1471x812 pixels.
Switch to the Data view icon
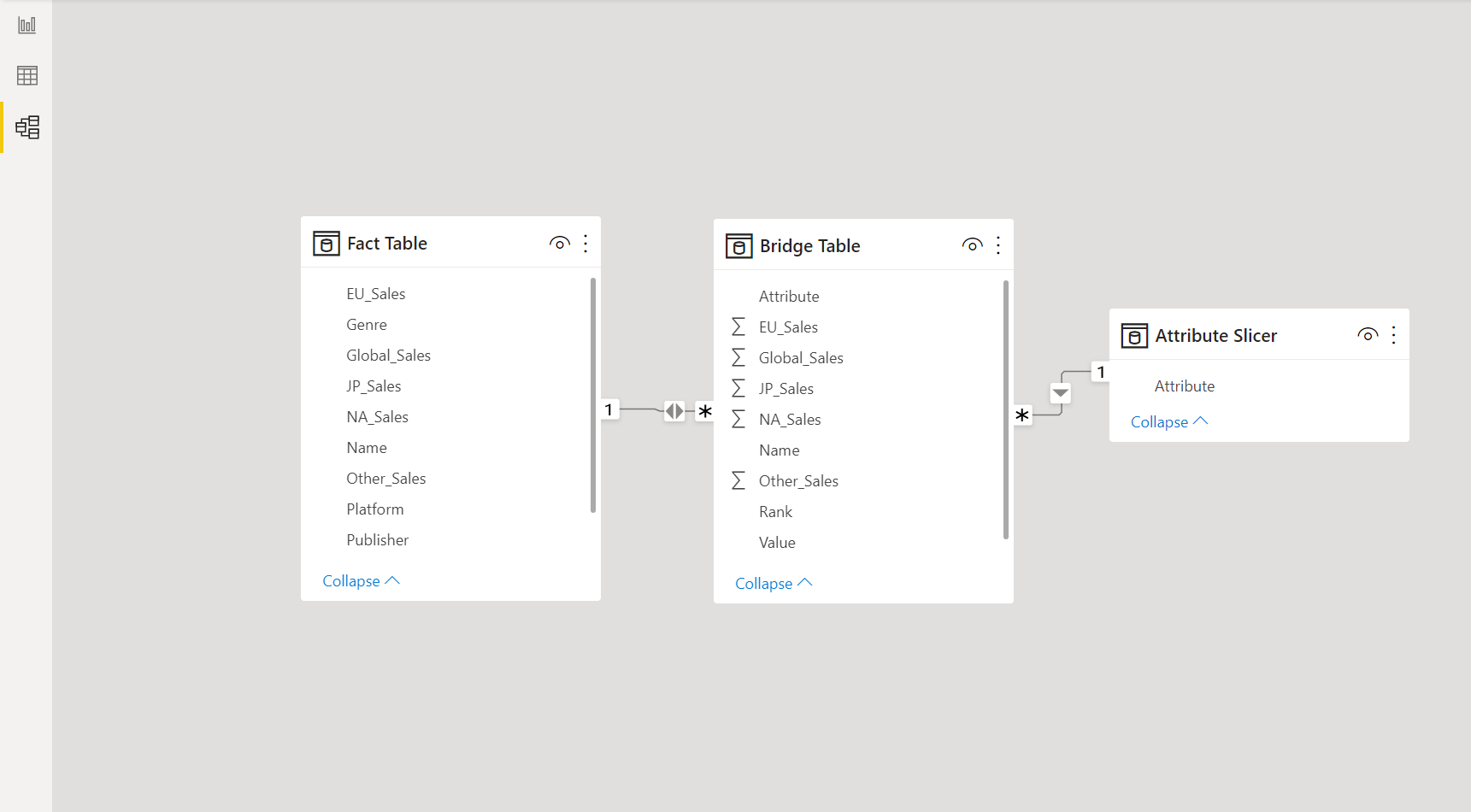tap(27, 76)
